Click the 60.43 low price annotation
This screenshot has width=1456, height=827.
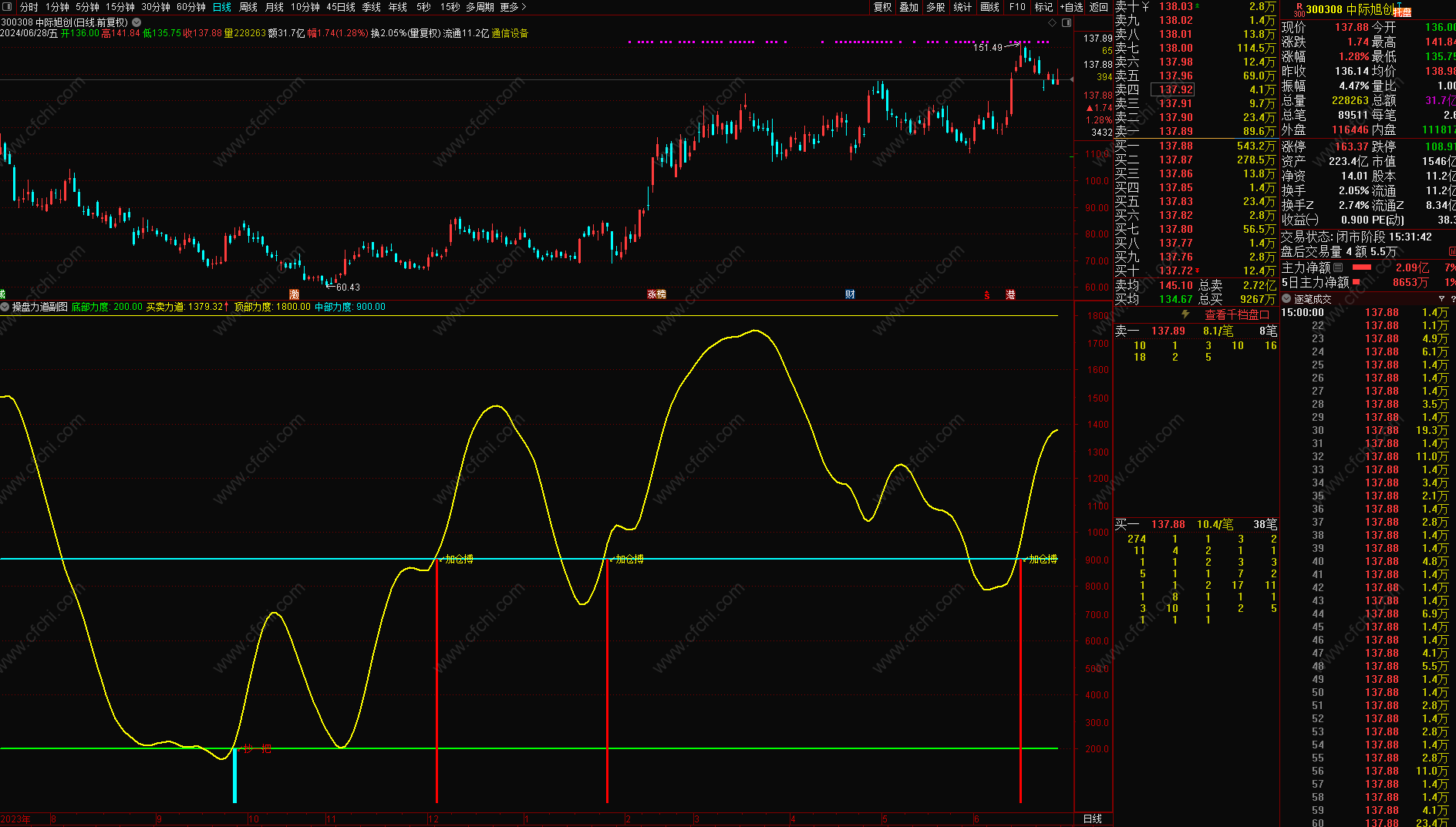pos(348,287)
